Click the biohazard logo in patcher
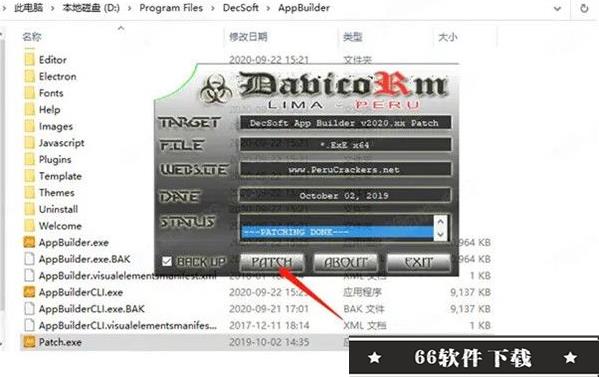 (216, 89)
